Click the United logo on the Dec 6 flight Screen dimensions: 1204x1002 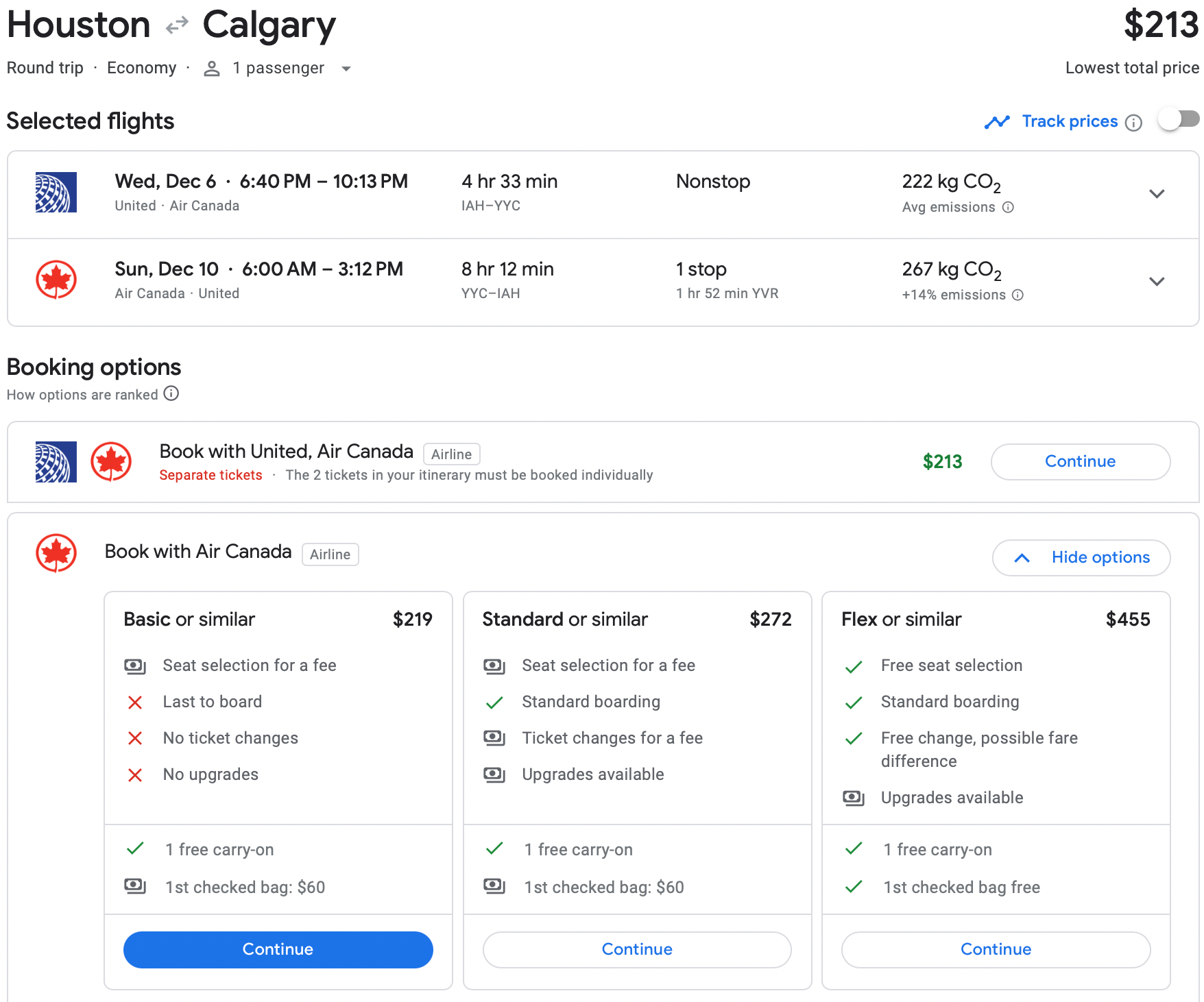[x=56, y=193]
